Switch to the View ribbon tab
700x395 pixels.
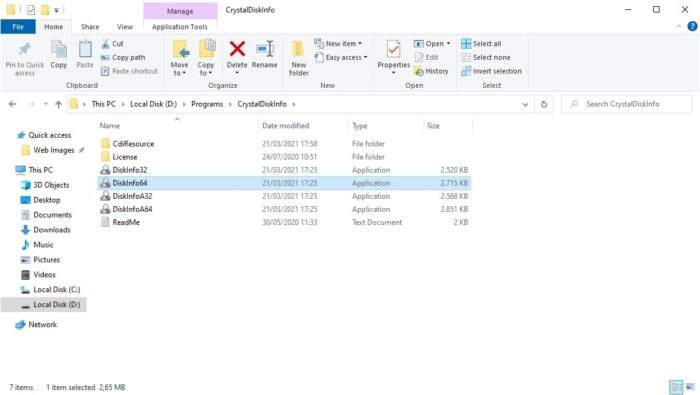click(x=125, y=27)
